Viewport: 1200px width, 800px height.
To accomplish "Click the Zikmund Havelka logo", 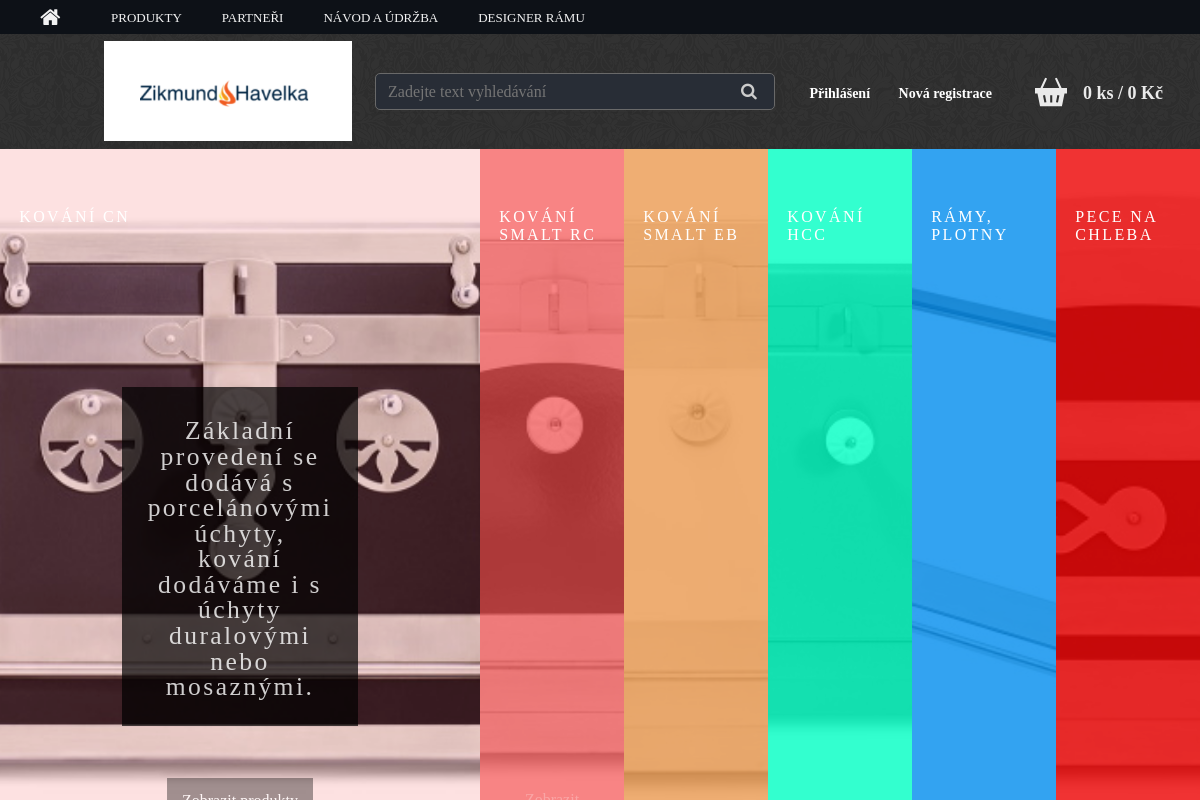I will 228,92.
